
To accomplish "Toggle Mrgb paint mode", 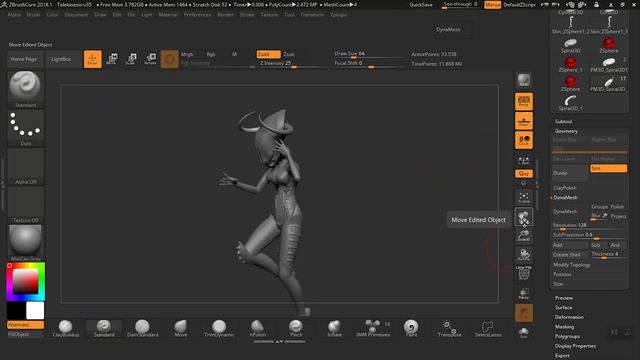I will pos(187,54).
